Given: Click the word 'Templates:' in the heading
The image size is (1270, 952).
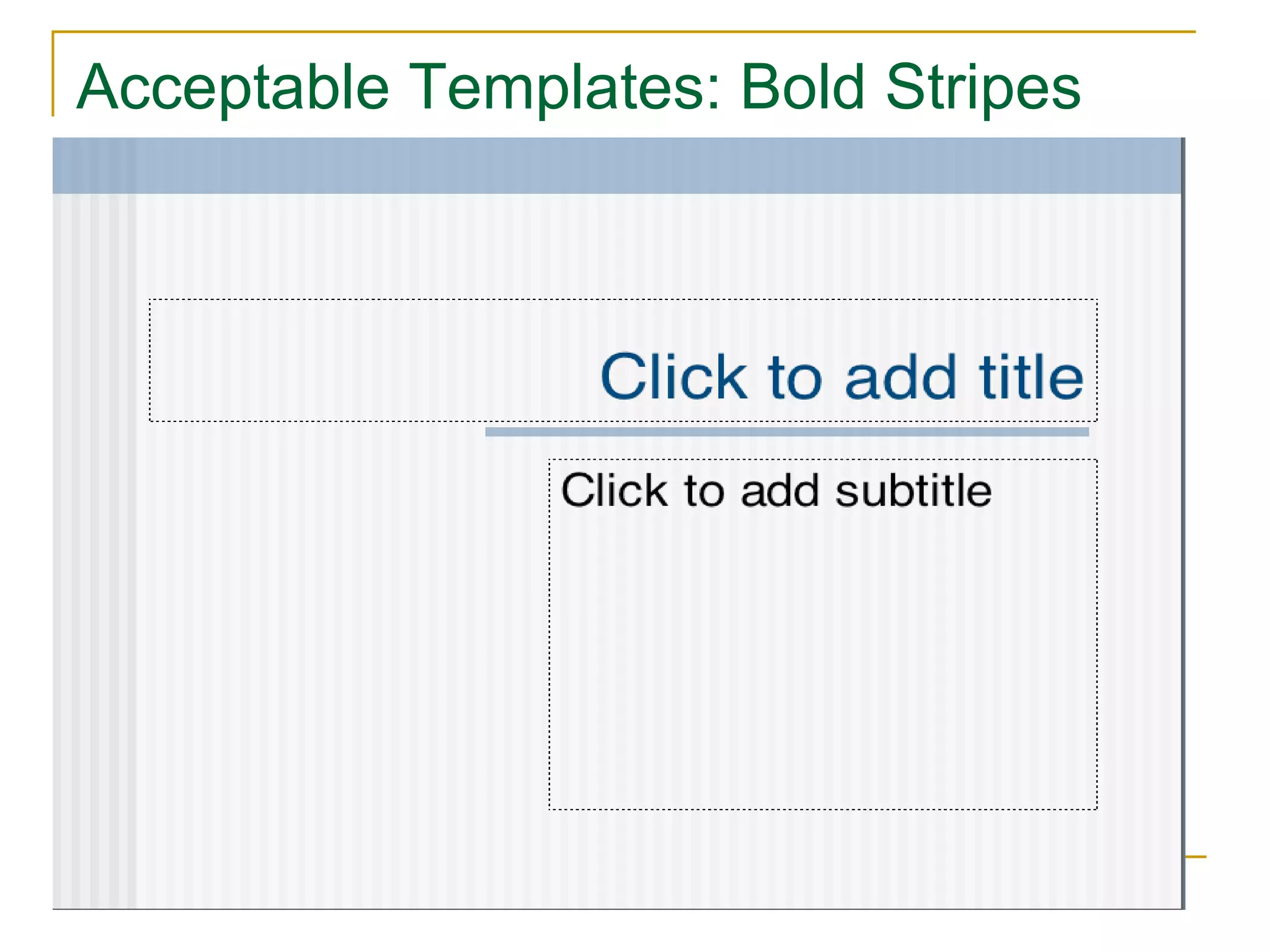Looking at the screenshot, I should [565, 87].
